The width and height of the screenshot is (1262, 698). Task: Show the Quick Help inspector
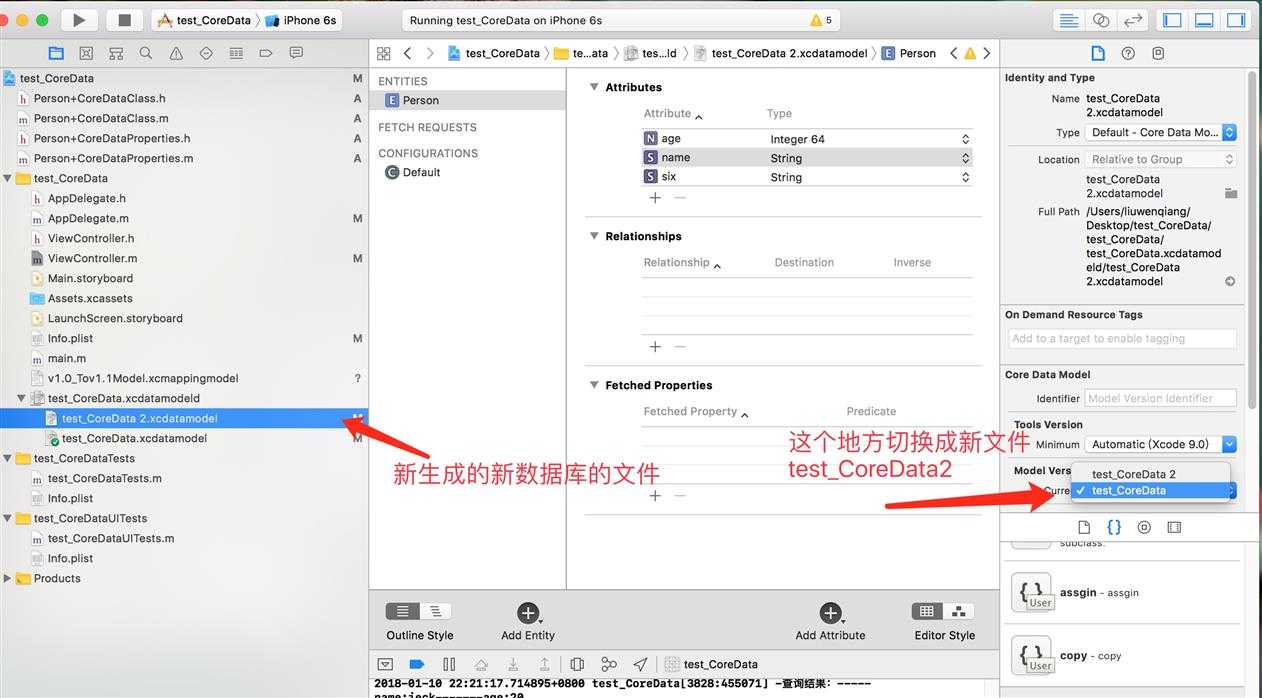pos(1128,53)
